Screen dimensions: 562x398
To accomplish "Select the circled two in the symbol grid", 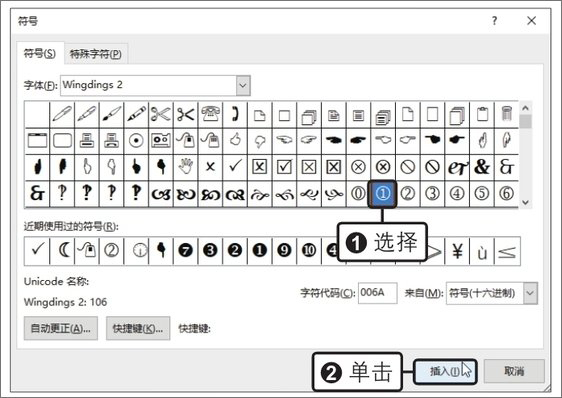I will 408,194.
